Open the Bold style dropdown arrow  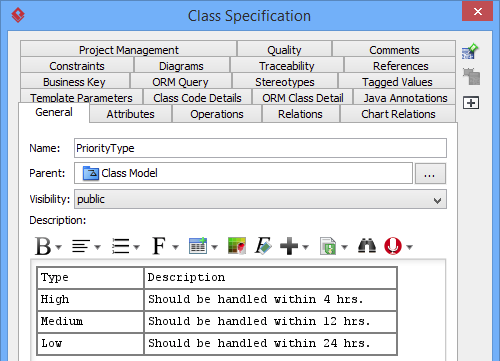click(59, 247)
